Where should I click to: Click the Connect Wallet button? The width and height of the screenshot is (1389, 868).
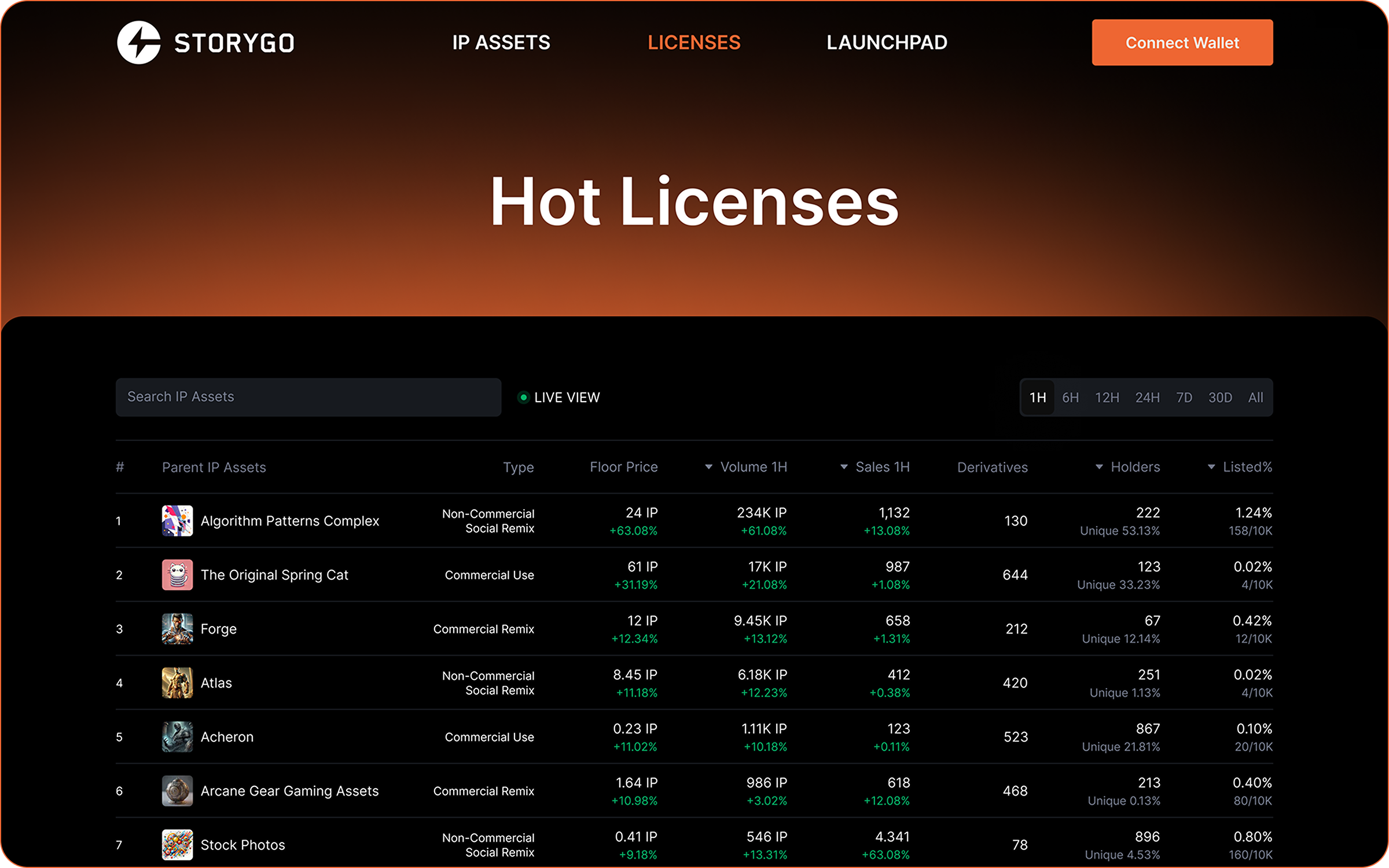pos(1182,42)
